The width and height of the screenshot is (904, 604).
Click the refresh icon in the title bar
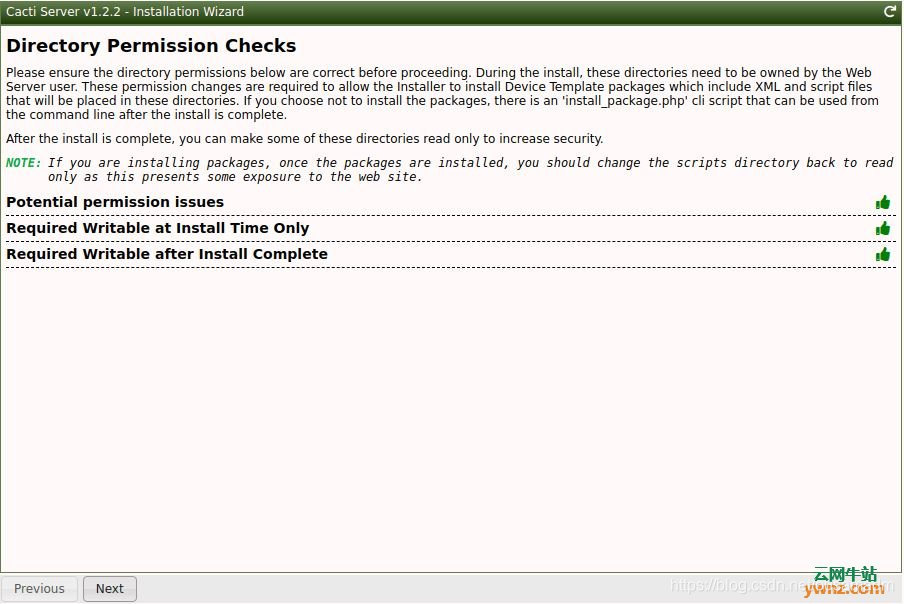click(890, 12)
